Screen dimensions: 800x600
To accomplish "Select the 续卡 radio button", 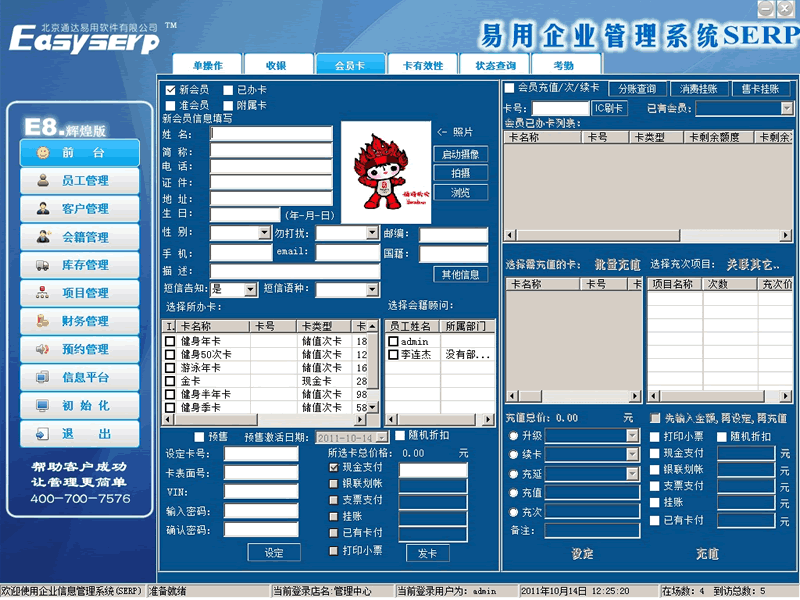I will [x=513, y=455].
